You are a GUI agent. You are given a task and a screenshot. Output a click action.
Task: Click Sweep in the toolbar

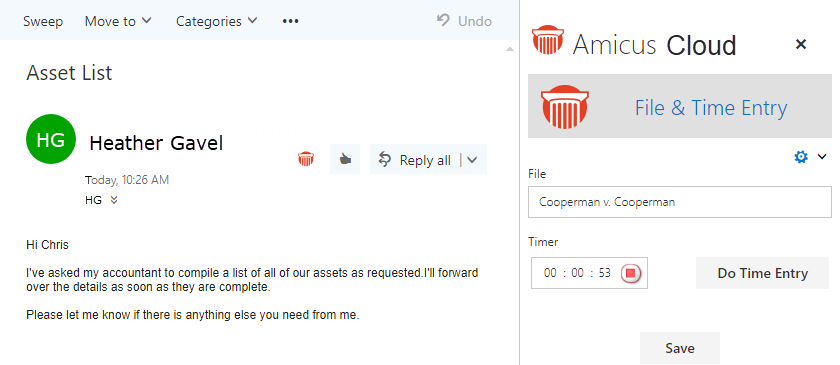43,21
